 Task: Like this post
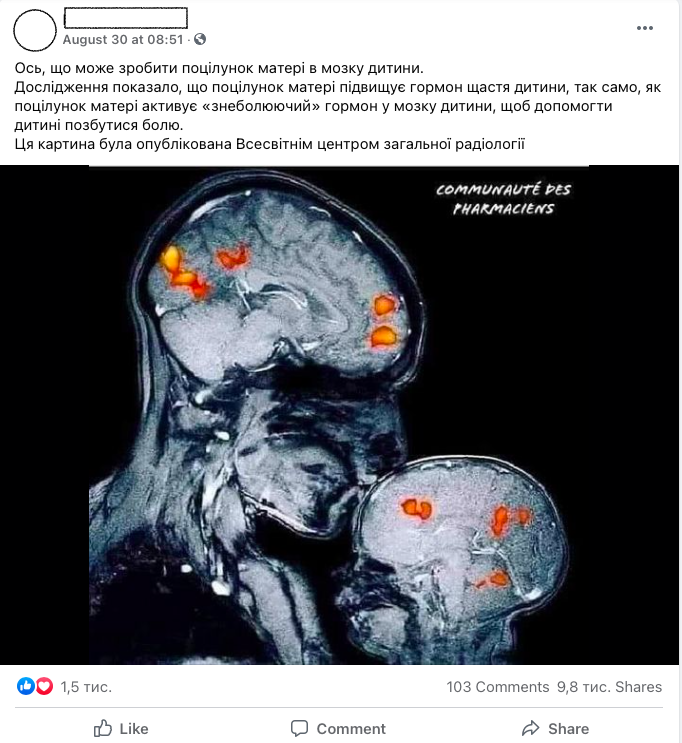121,728
